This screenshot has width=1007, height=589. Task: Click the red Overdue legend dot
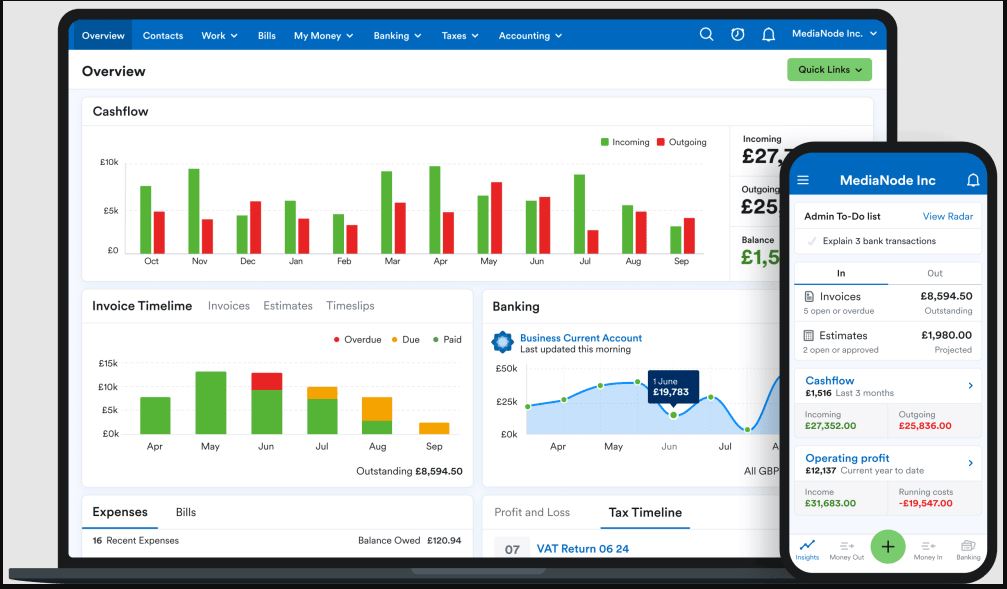point(337,339)
